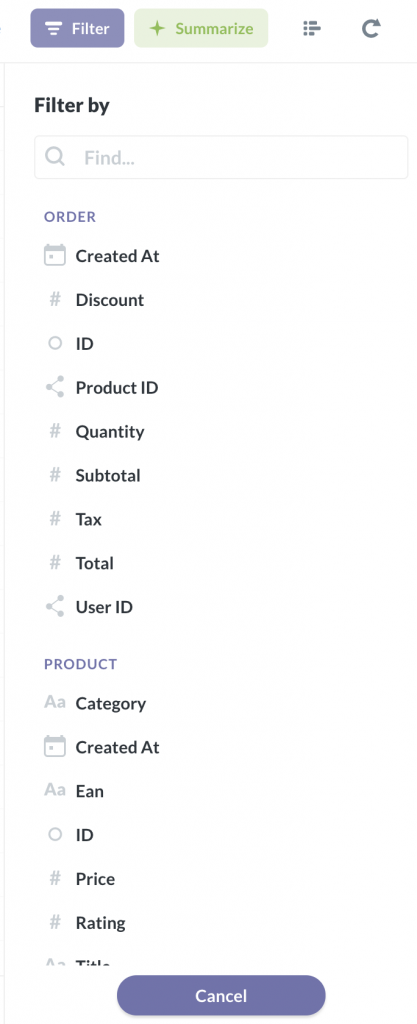The width and height of the screenshot is (417, 1024).
Task: Click the User ID connection icon
Action: 55,607
